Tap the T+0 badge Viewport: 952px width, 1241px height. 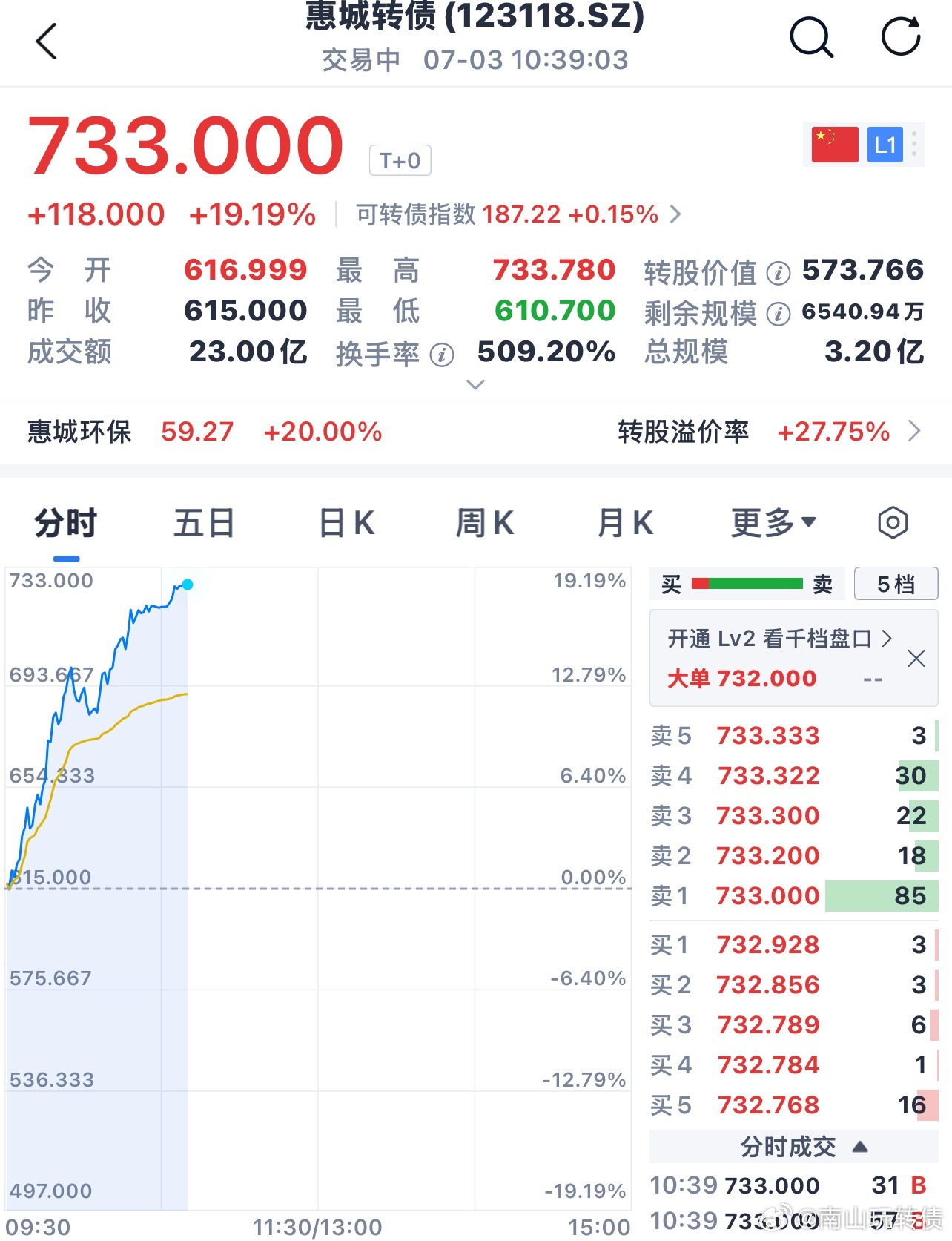[400, 160]
